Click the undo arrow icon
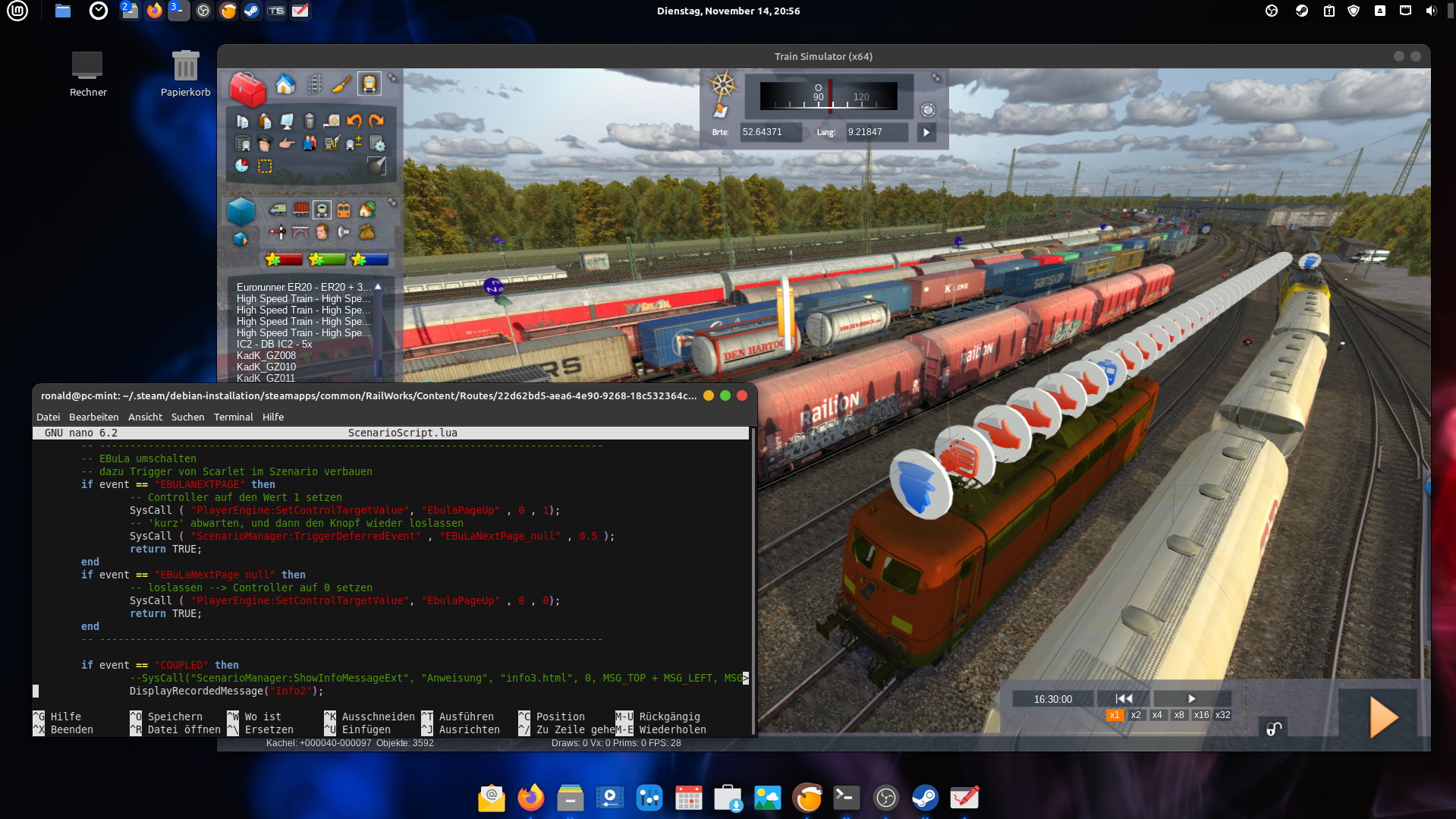 tap(354, 121)
